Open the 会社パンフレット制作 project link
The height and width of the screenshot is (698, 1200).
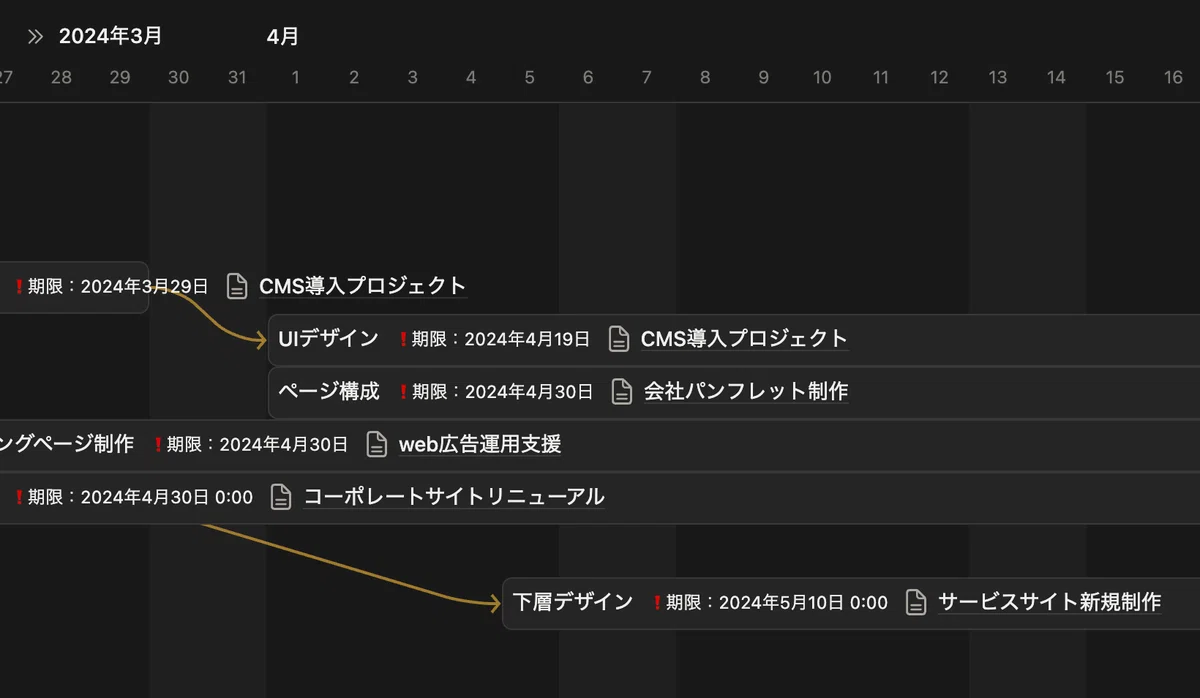click(x=746, y=391)
